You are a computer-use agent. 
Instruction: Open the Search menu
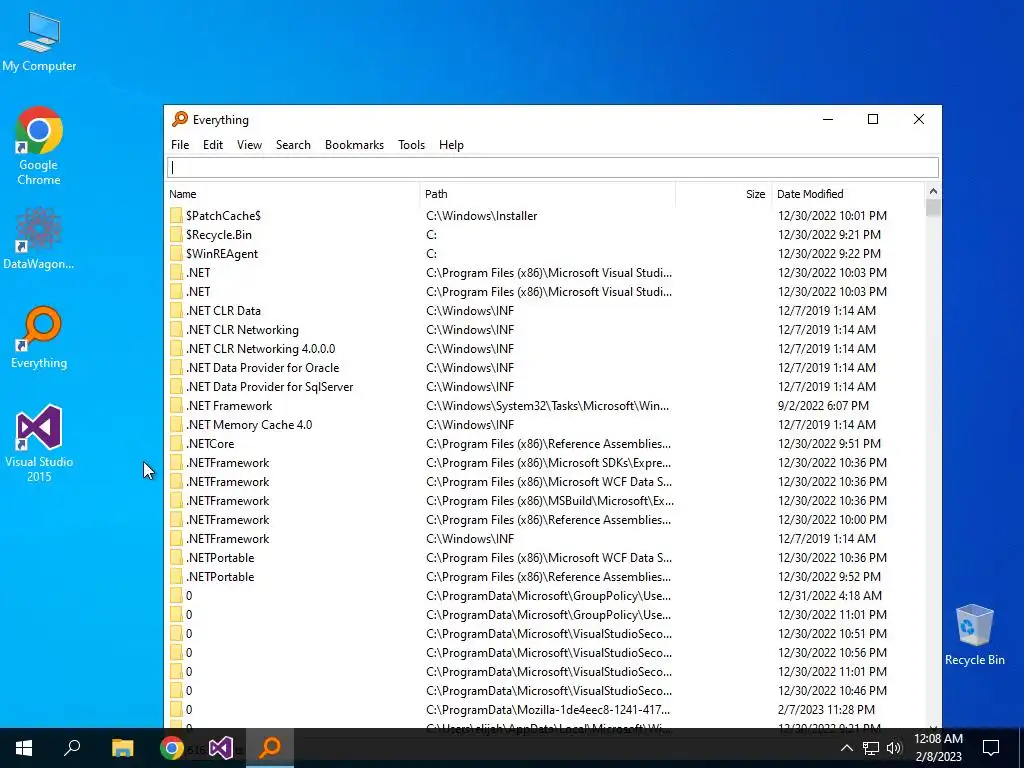point(293,145)
